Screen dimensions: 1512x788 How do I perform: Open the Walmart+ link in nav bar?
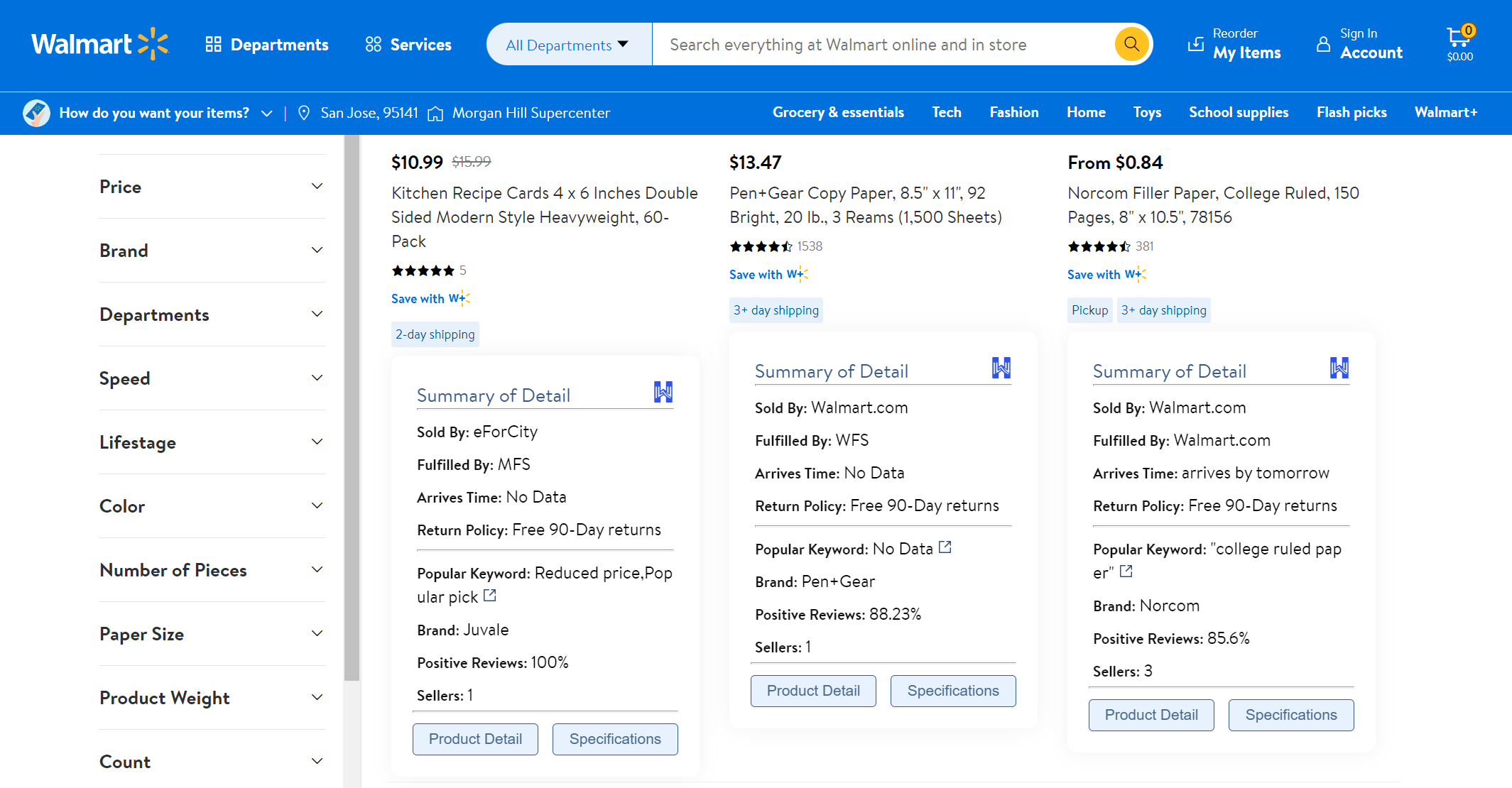1446,112
